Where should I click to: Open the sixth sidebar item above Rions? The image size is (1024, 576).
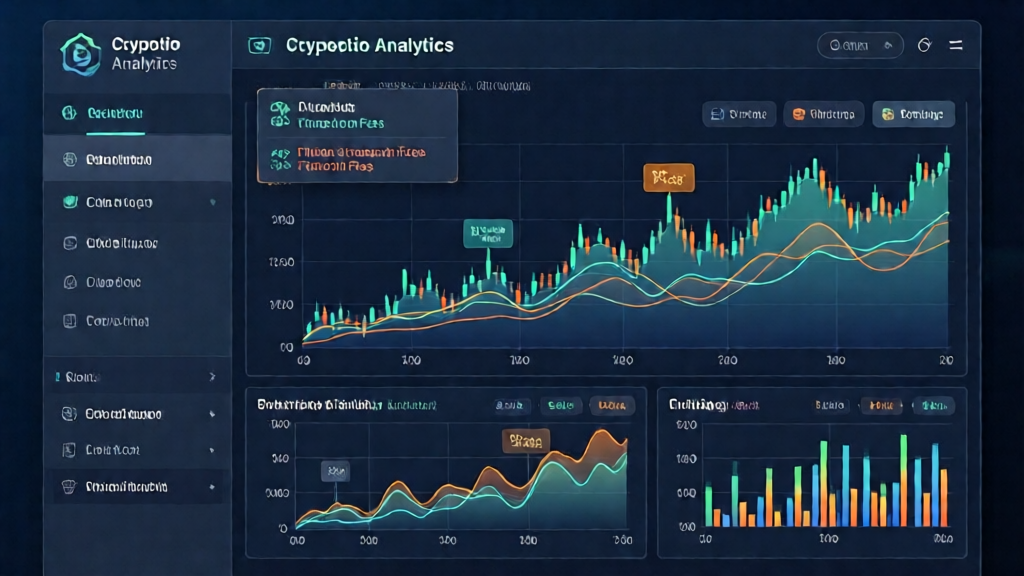click(x=137, y=321)
